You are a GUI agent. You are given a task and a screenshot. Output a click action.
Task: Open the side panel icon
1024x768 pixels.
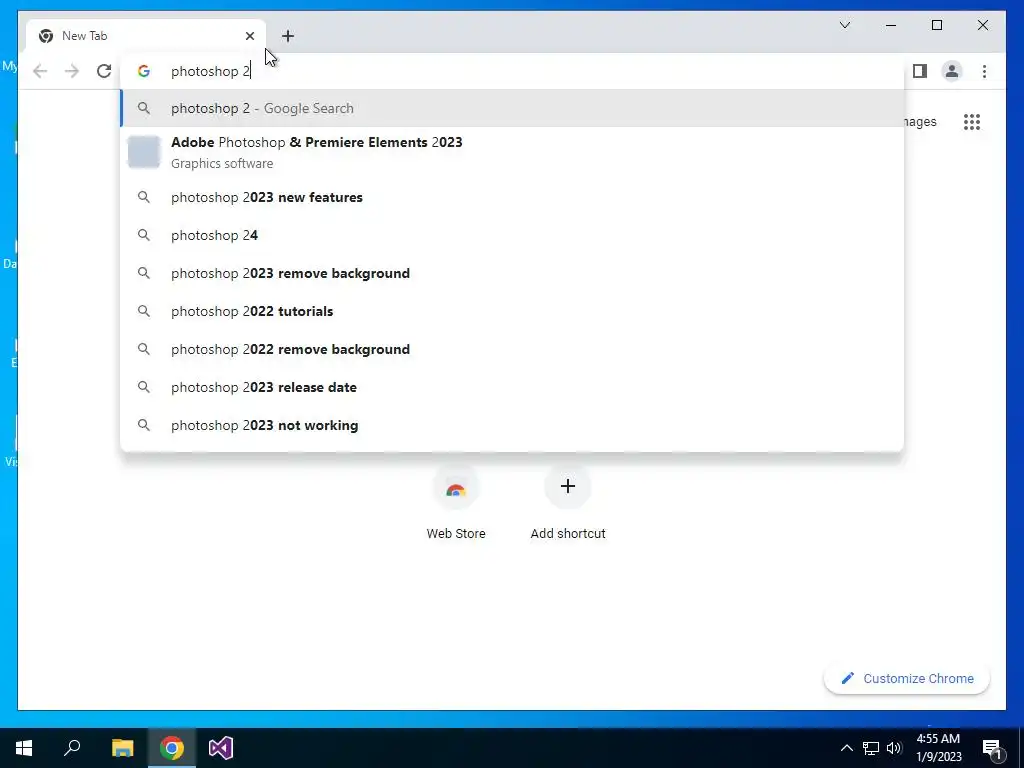920,71
